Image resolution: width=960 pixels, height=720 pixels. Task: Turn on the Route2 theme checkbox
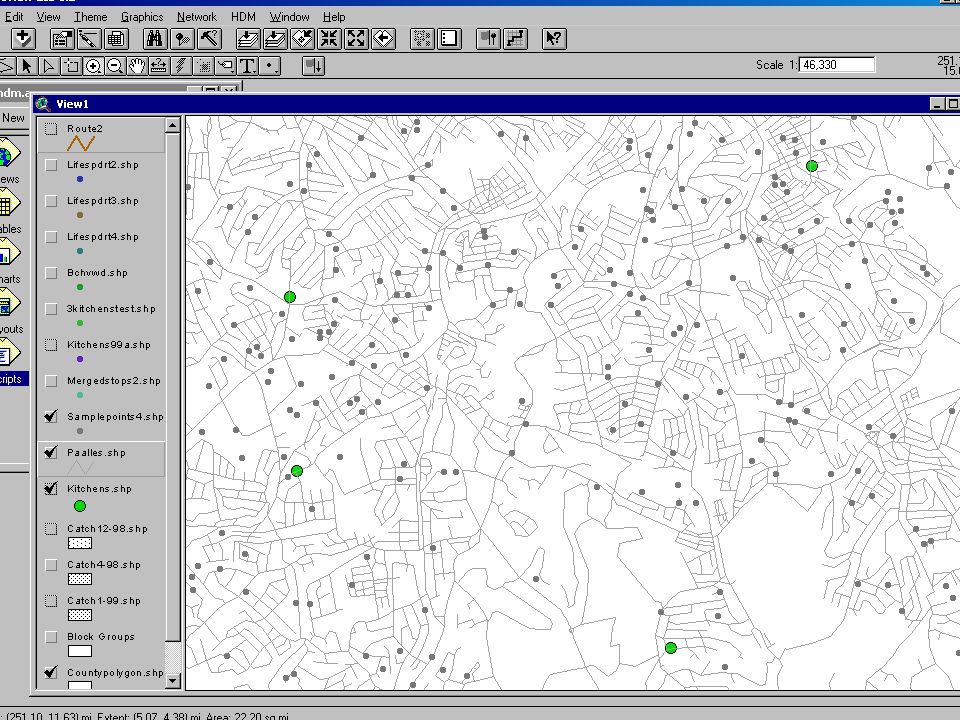[51, 129]
